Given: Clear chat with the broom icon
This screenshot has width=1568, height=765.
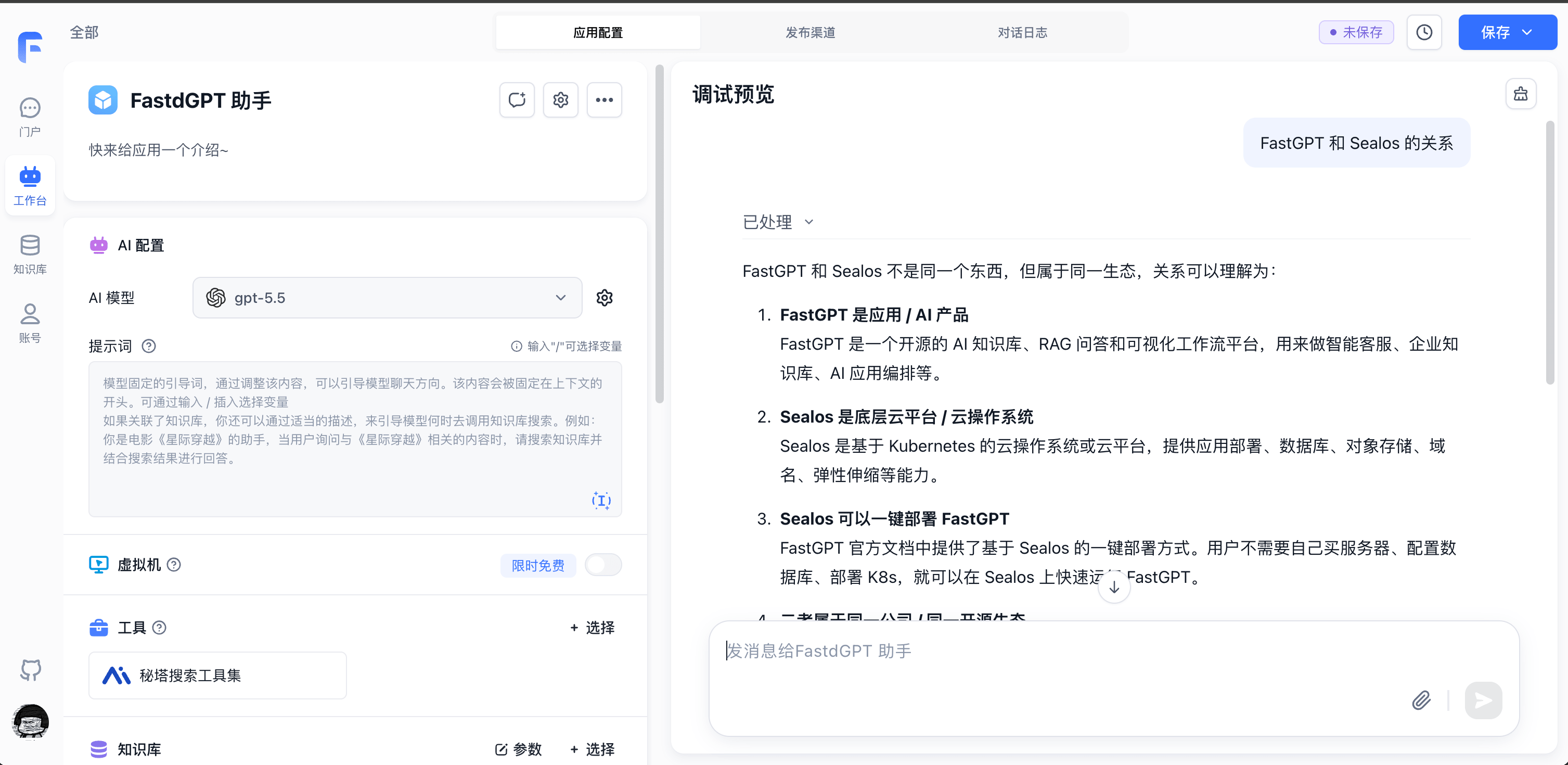Looking at the screenshot, I should pyautogui.click(x=1521, y=94).
